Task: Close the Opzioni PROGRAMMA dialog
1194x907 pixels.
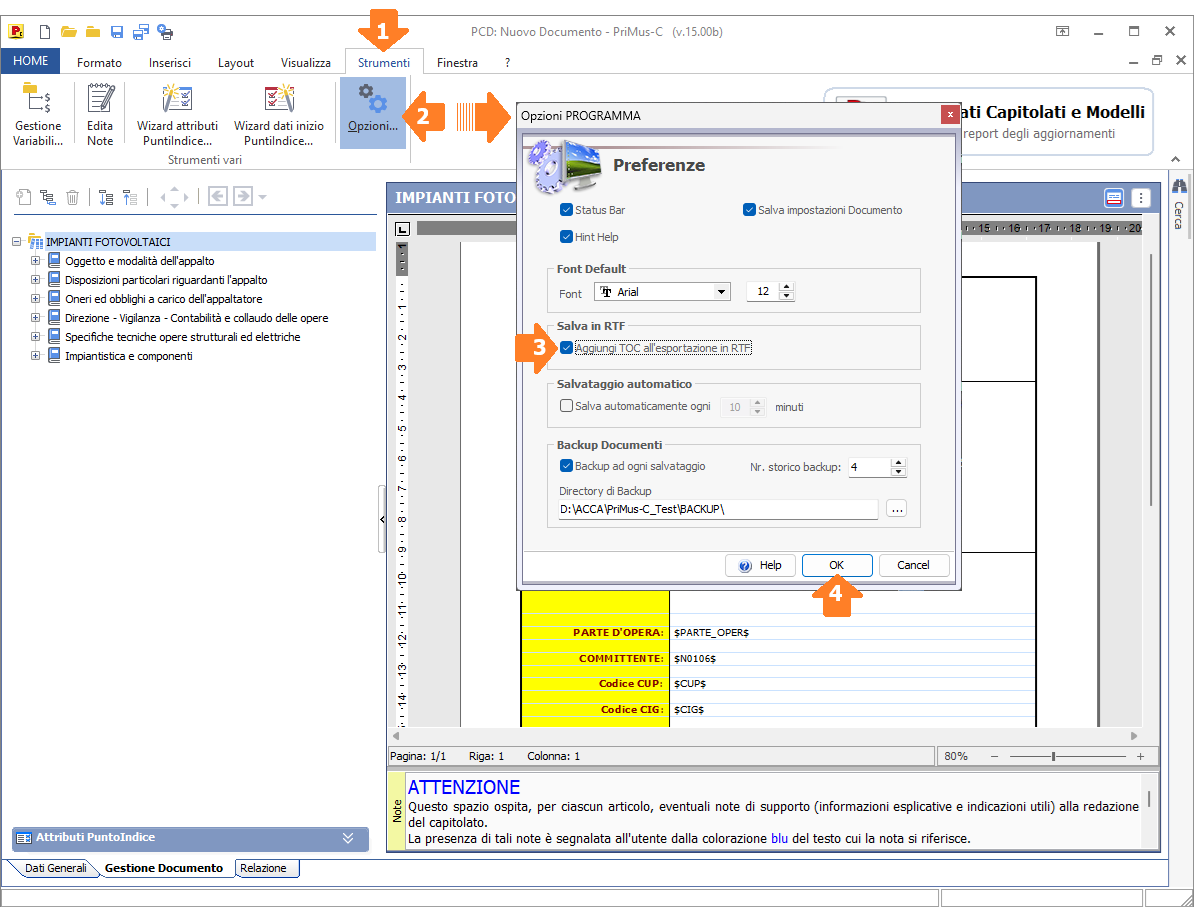Action: [950, 114]
